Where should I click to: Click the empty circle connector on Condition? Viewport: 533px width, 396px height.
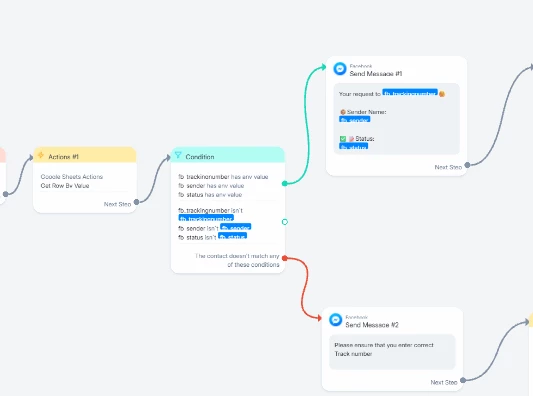tap(285, 222)
